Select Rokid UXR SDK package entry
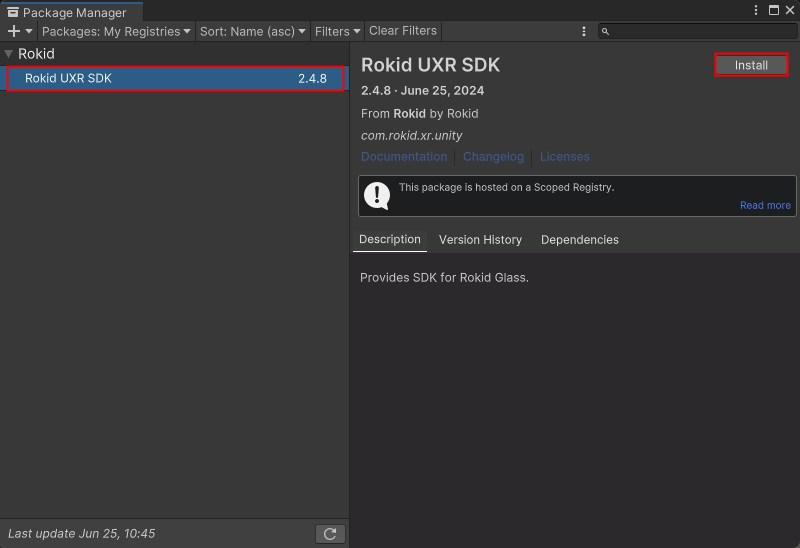This screenshot has width=800, height=548. point(175,79)
